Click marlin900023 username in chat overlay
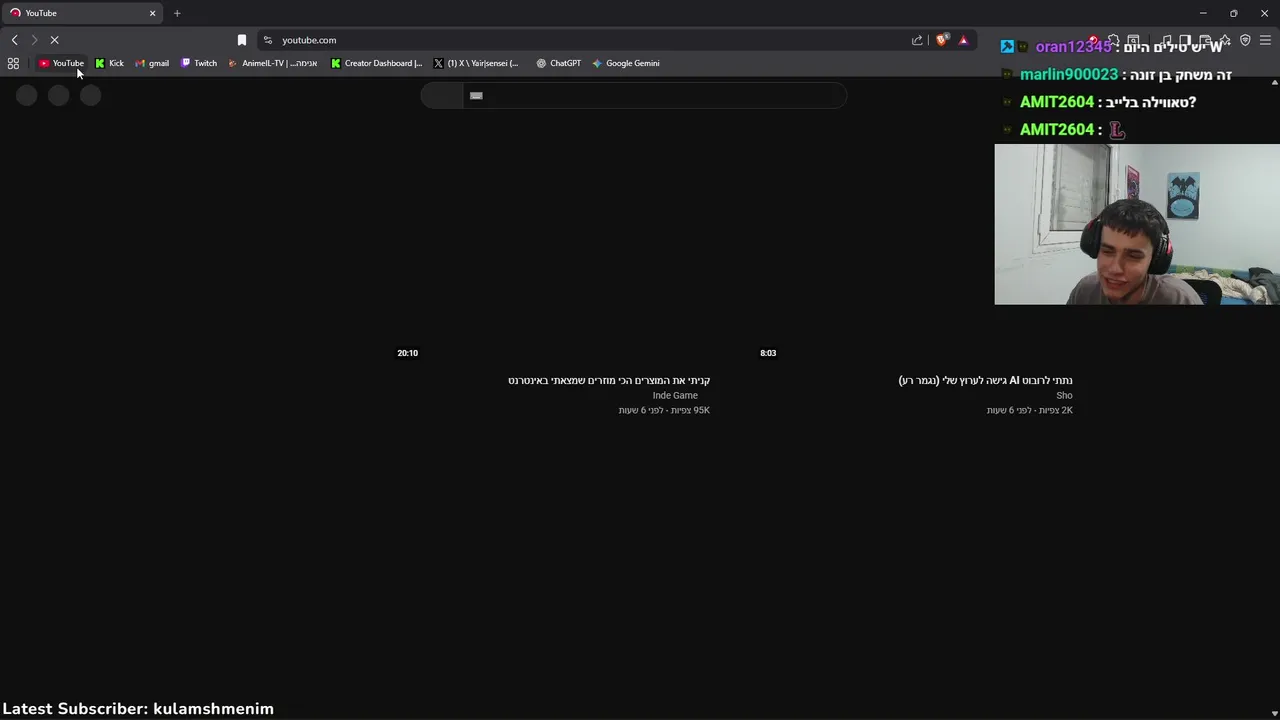The height and width of the screenshot is (720, 1280). click(1069, 75)
